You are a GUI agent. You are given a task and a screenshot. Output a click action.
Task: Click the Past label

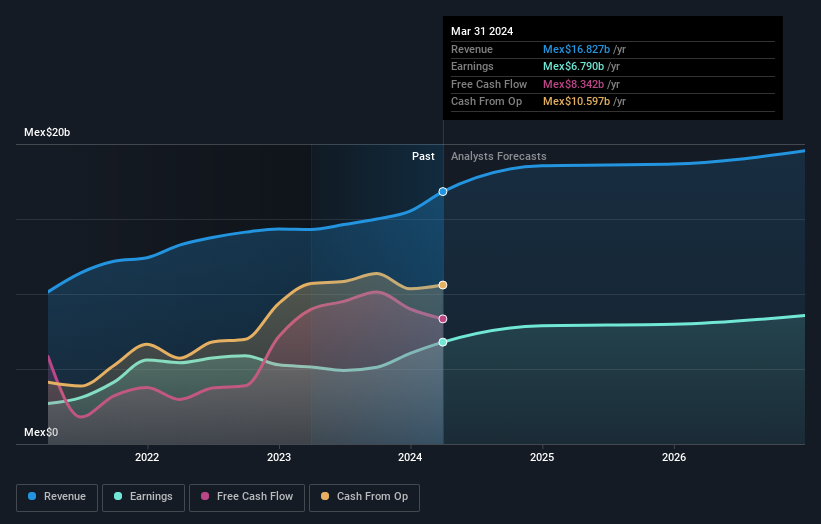(x=423, y=156)
